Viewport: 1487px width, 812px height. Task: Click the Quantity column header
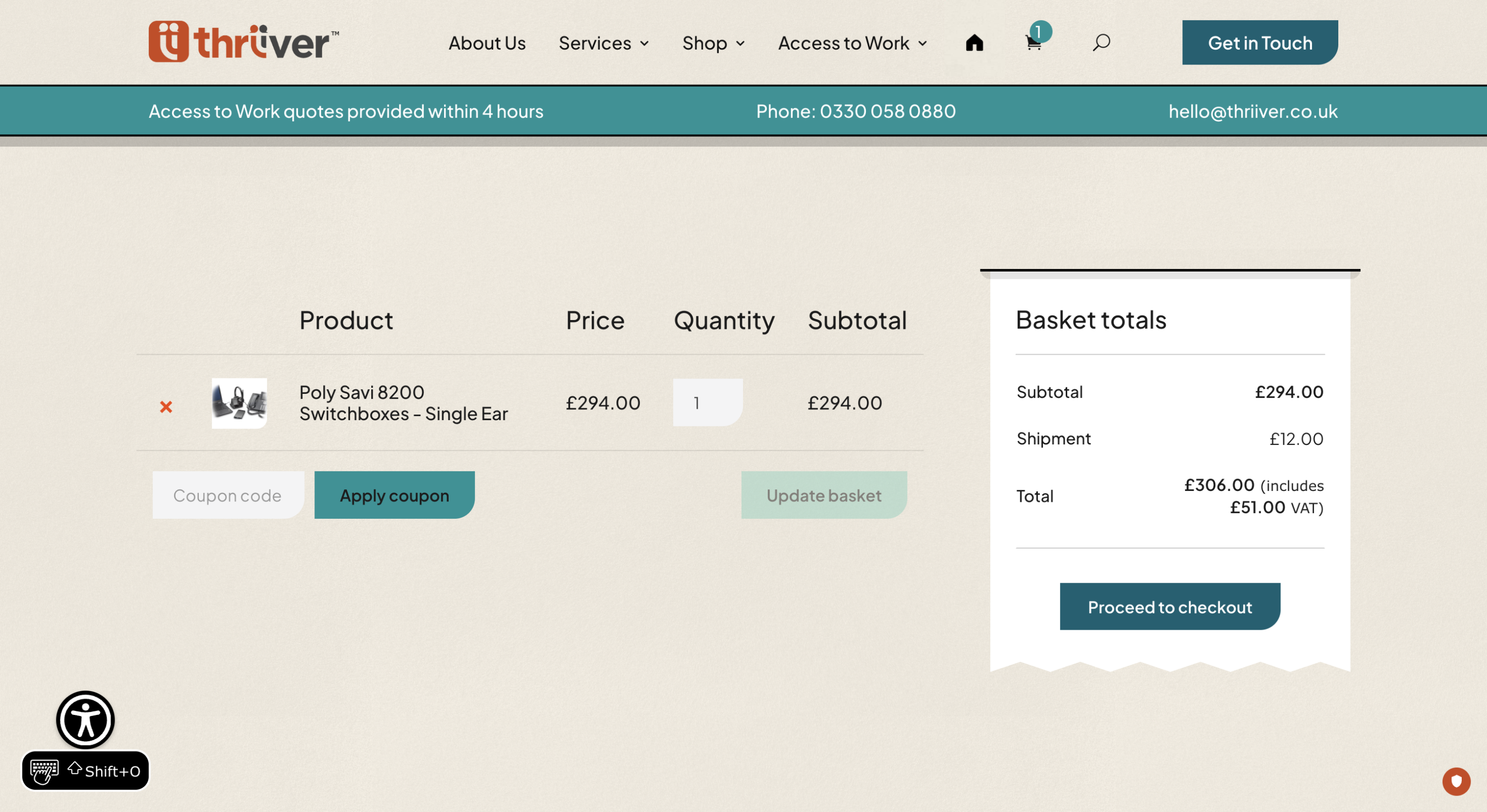[x=724, y=320]
